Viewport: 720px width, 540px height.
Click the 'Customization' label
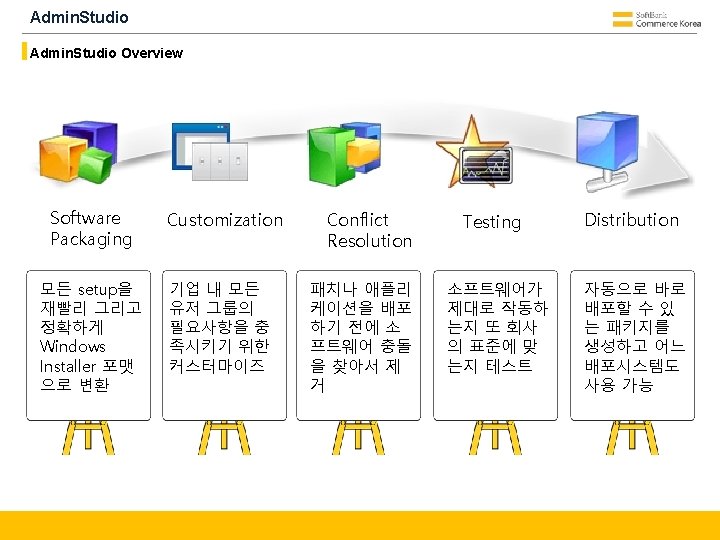pyautogui.click(x=225, y=220)
